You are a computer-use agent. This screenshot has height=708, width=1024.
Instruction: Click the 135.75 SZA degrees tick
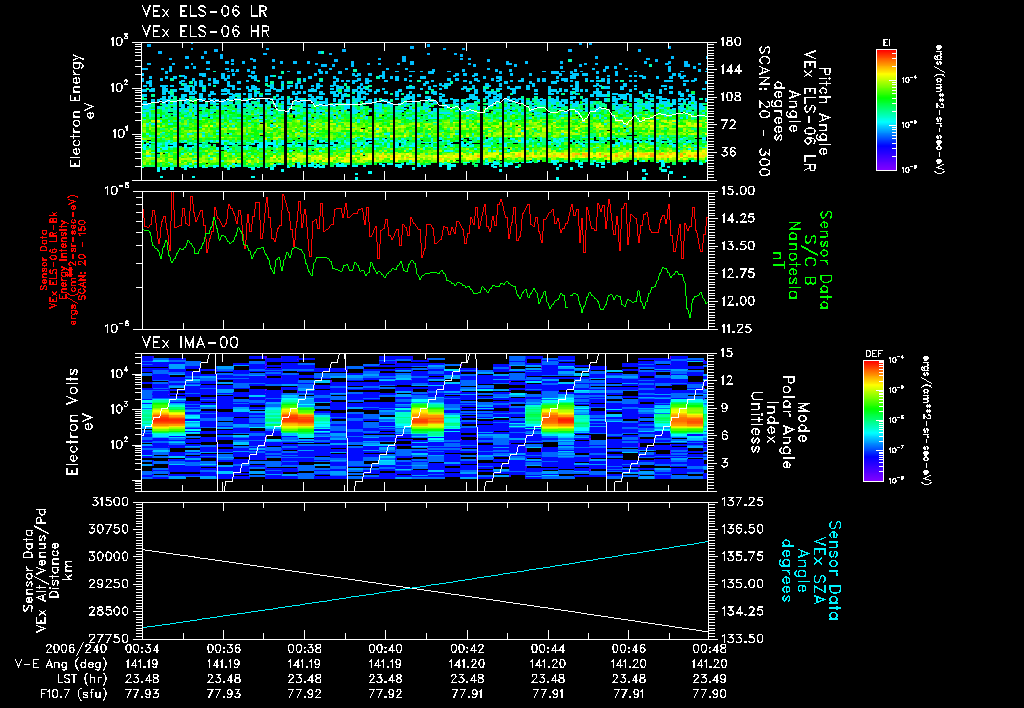(741, 556)
